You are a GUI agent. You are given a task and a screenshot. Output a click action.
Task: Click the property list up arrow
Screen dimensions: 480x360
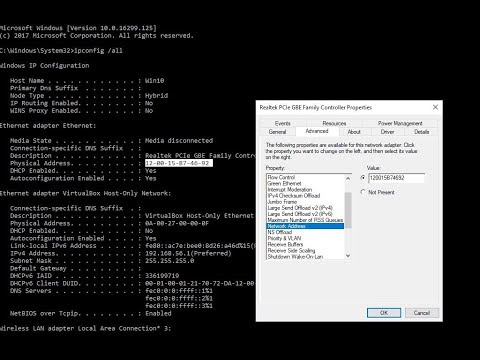[348, 178]
